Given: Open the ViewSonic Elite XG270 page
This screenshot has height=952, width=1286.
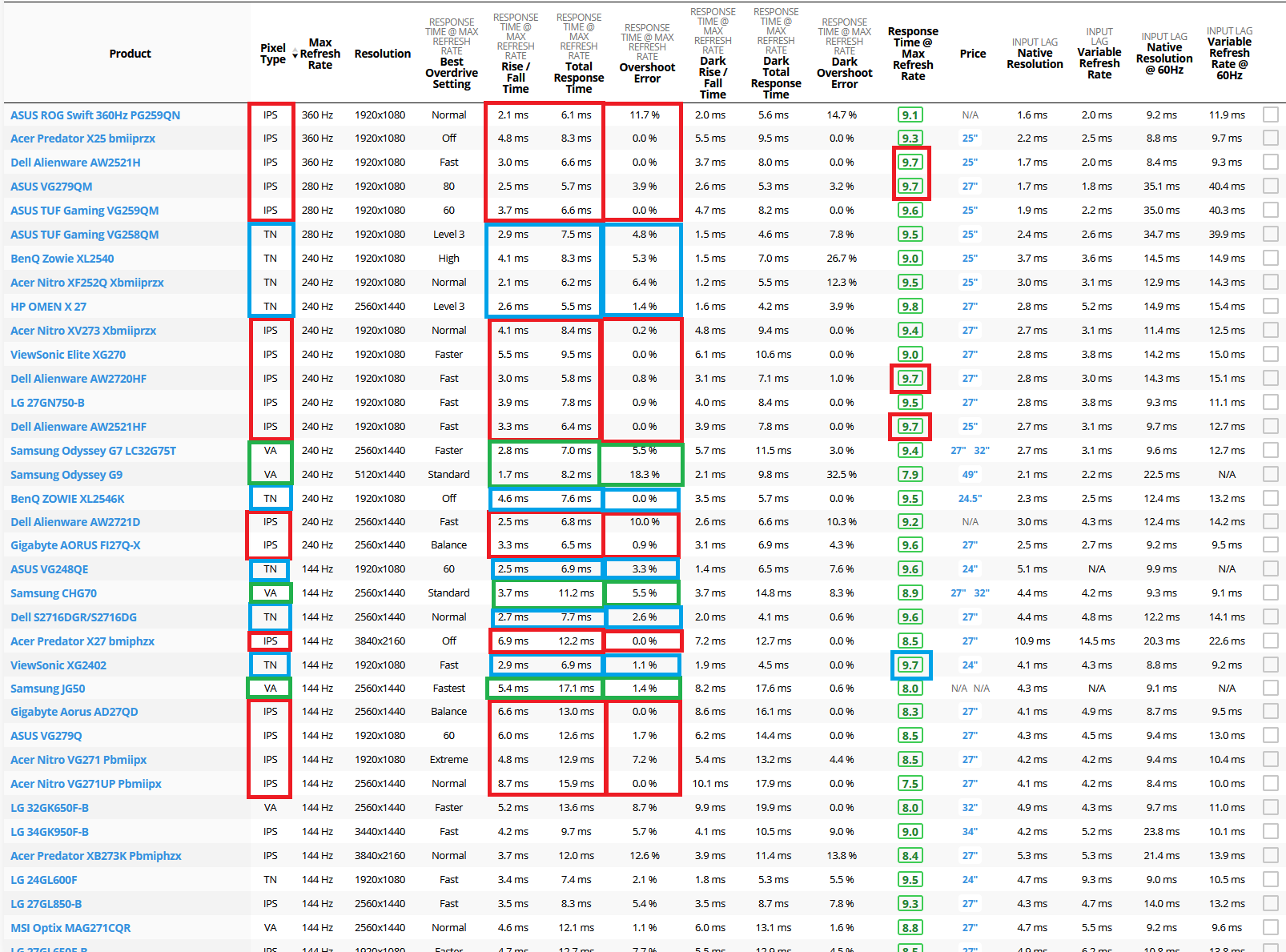Looking at the screenshot, I should pyautogui.click(x=68, y=355).
